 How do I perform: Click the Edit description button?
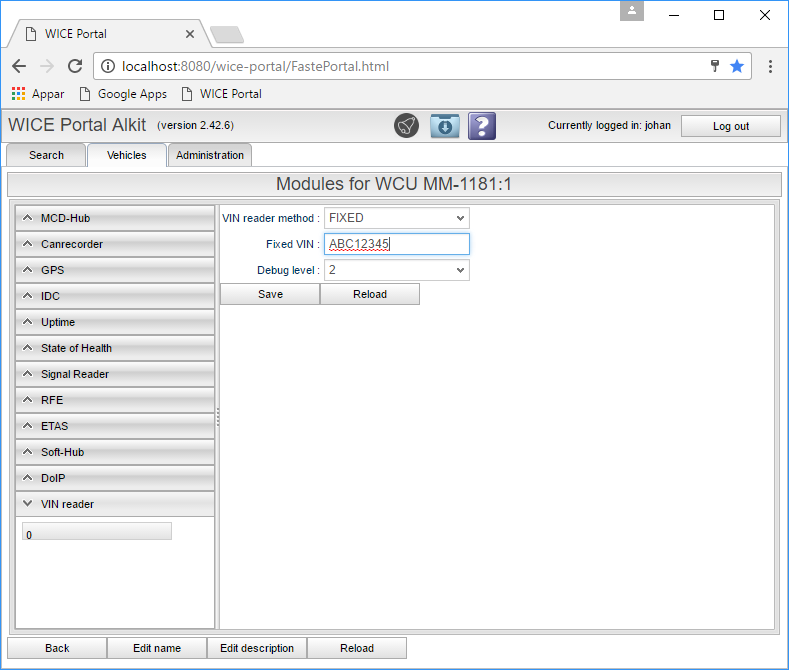tap(257, 648)
